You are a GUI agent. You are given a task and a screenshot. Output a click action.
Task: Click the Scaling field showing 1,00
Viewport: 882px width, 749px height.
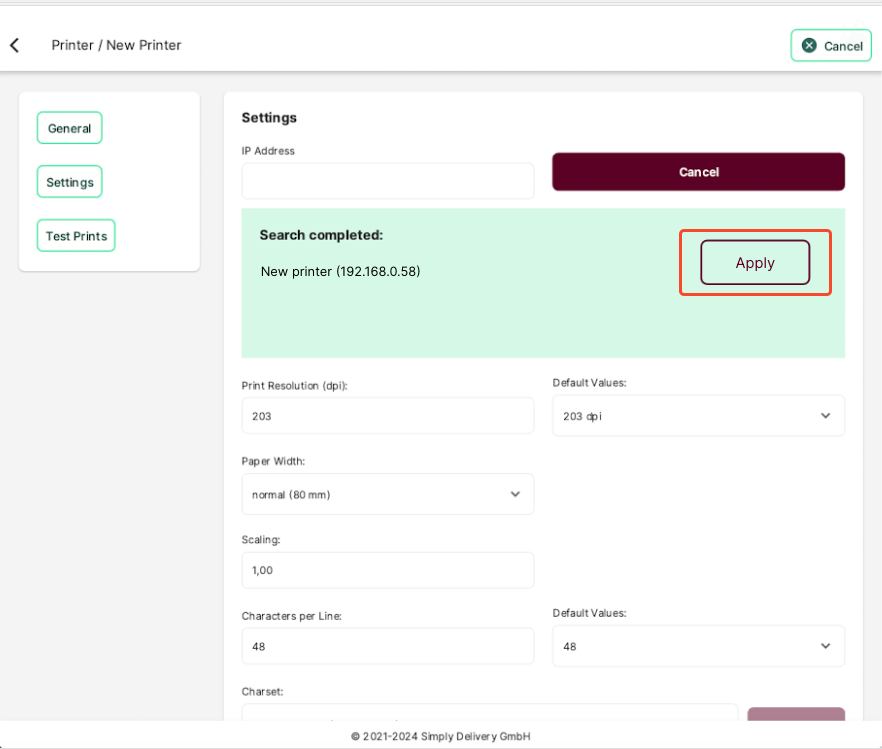pyautogui.click(x=388, y=570)
